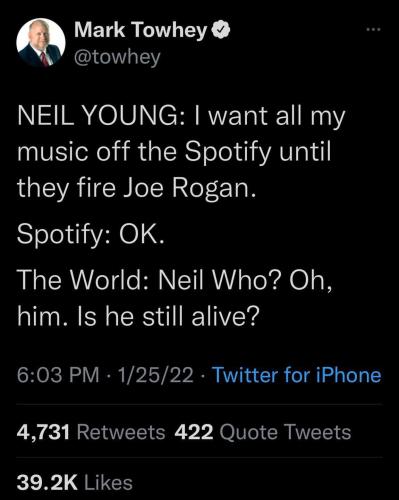The height and width of the screenshot is (500, 399).
Task: Open the 39.2K Likes list
Action: tap(75, 483)
